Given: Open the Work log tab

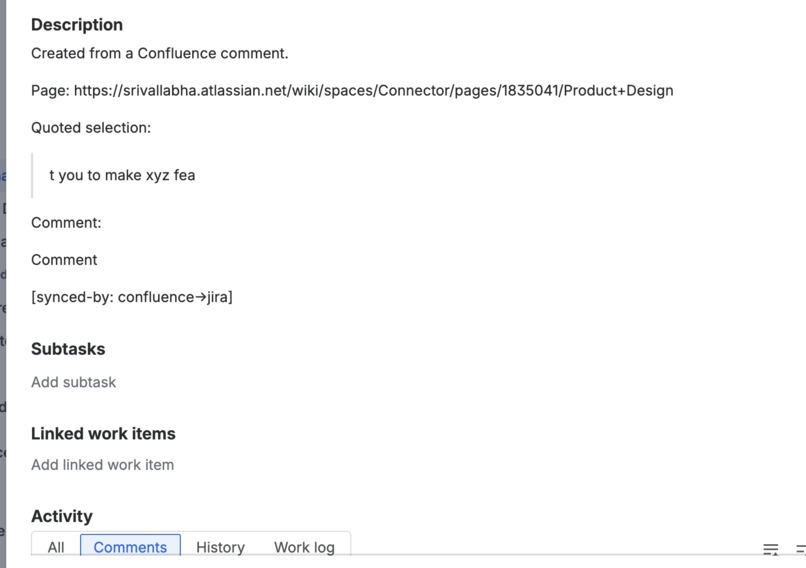Looking at the screenshot, I should (x=304, y=547).
